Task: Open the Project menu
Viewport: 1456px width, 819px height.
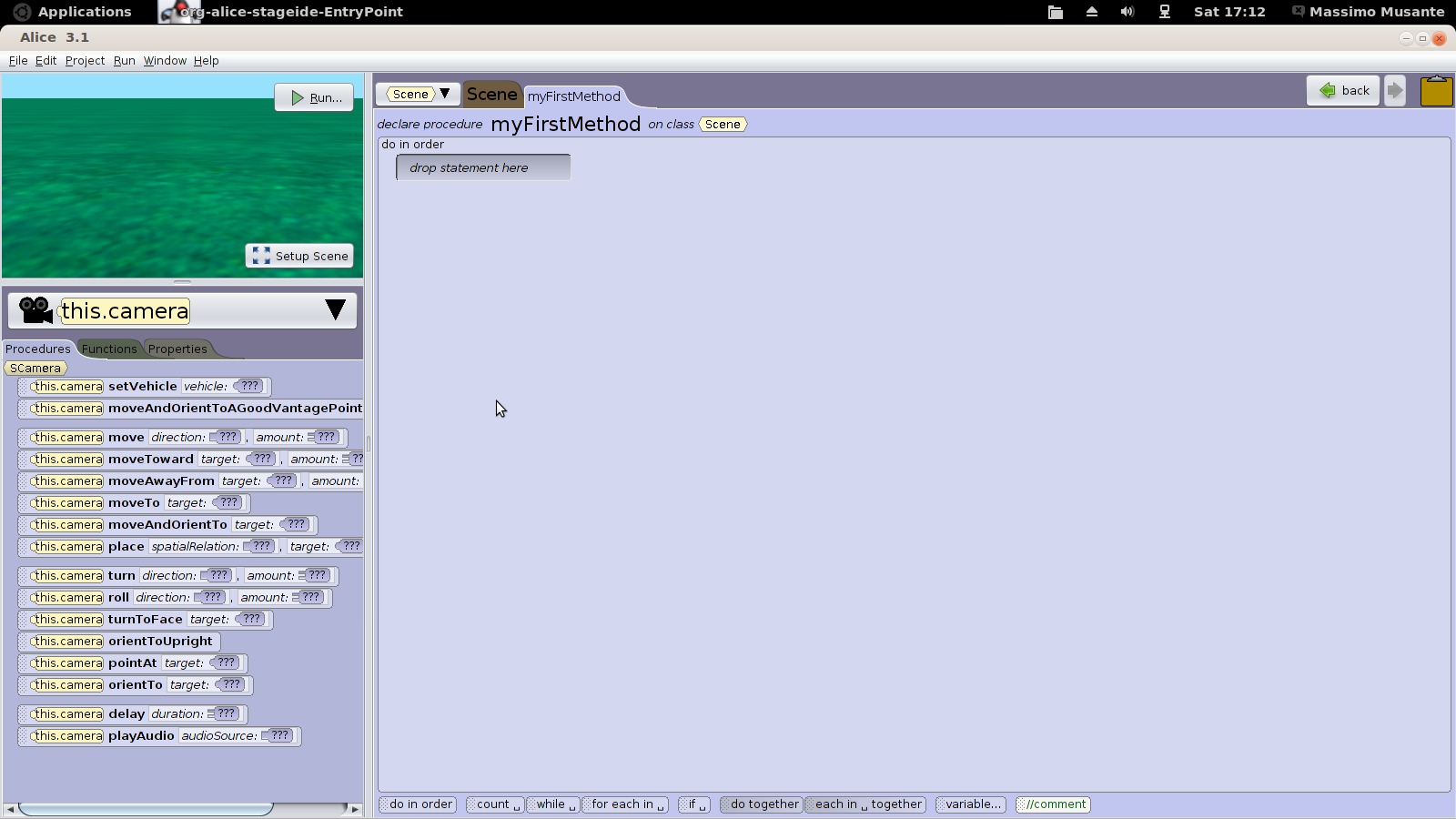Action: [x=85, y=61]
